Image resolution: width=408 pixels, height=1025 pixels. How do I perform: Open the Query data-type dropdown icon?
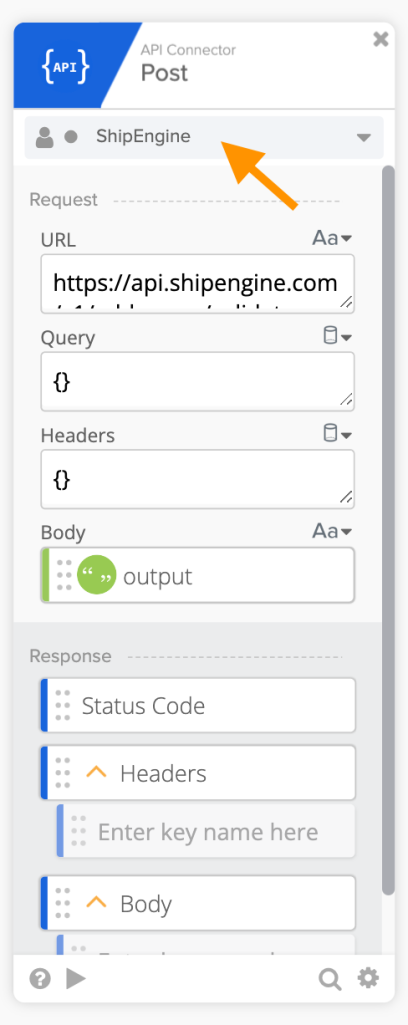click(x=338, y=337)
